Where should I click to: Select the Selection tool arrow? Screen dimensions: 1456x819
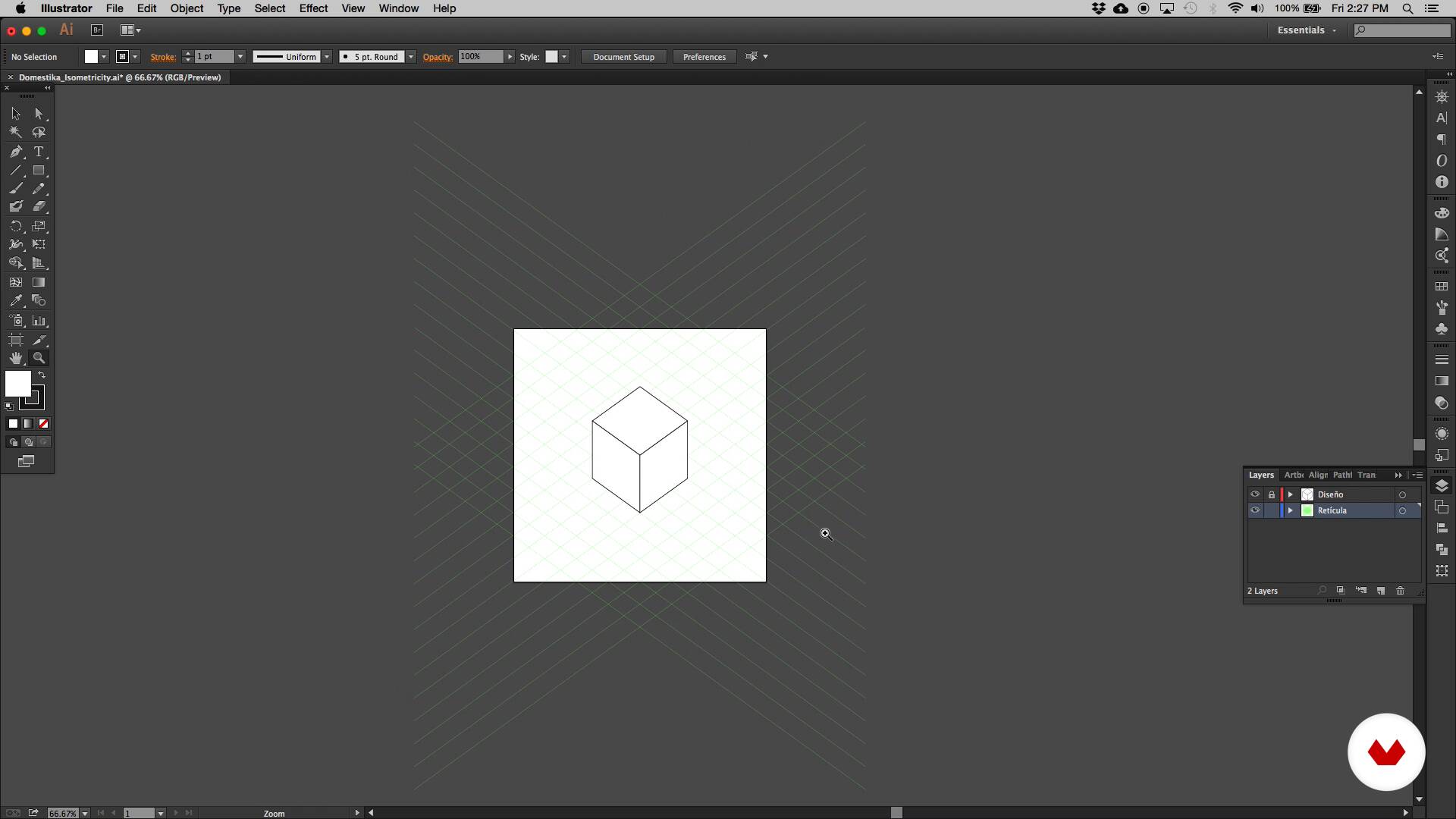(16, 114)
